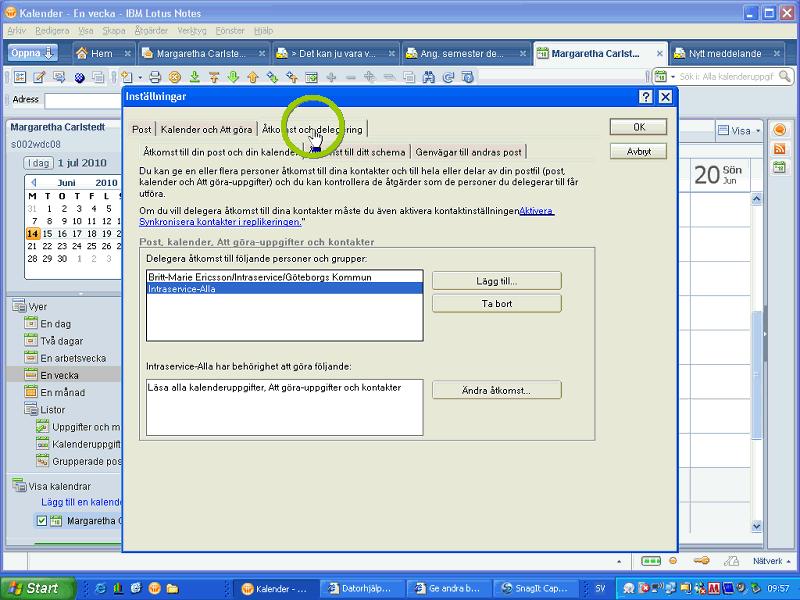Screen dimensions: 800x600
Task: Click the calendar vertical scrollbar up arrow
Action: coord(756,199)
